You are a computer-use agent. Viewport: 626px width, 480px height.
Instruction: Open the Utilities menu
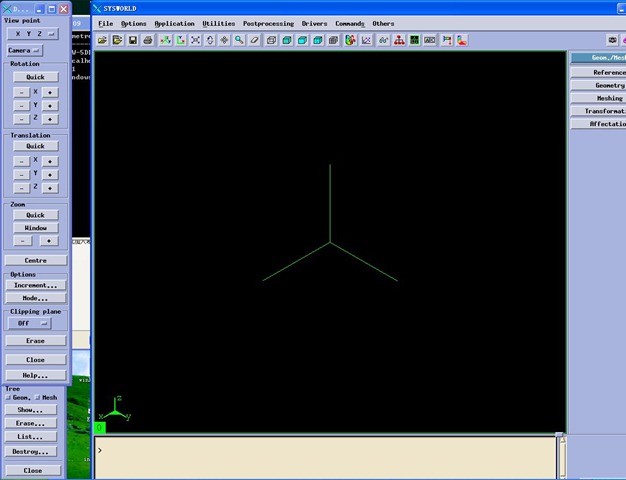click(x=218, y=23)
